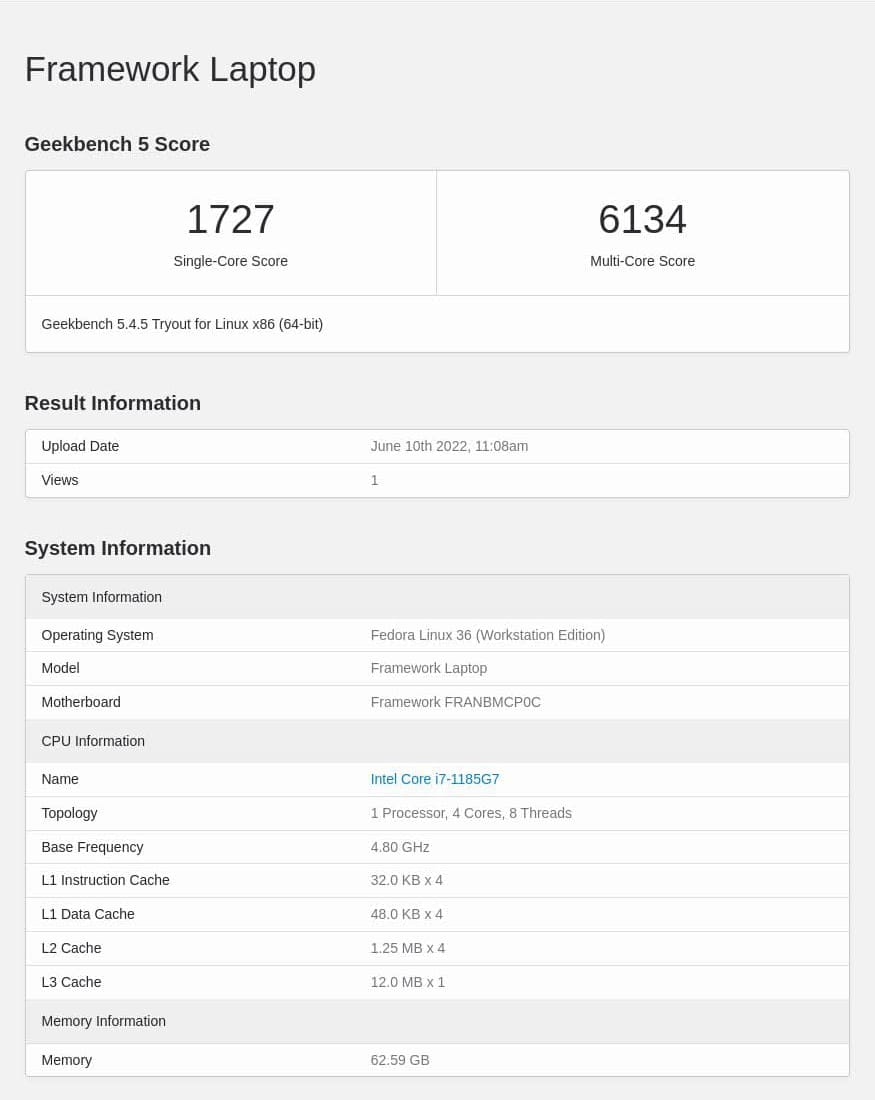
Task: Click the L1 Data Cache label
Action: point(88,914)
